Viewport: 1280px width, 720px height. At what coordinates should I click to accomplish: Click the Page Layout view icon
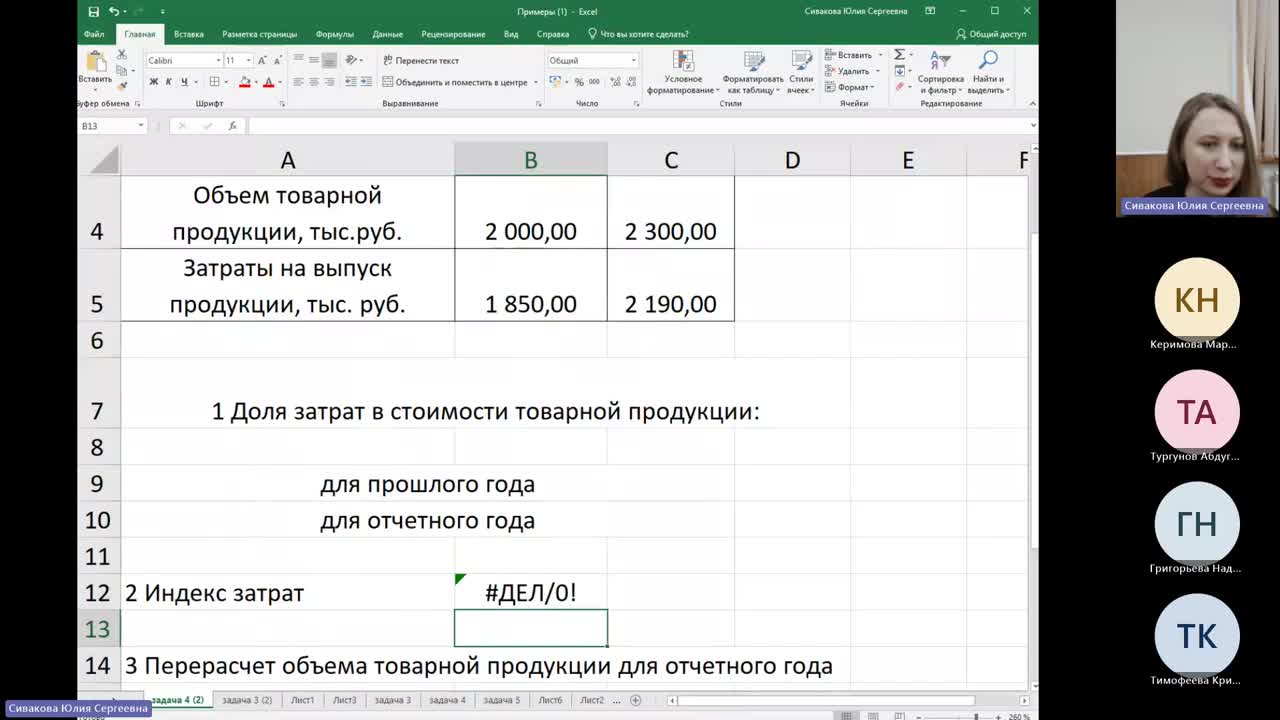coord(874,716)
